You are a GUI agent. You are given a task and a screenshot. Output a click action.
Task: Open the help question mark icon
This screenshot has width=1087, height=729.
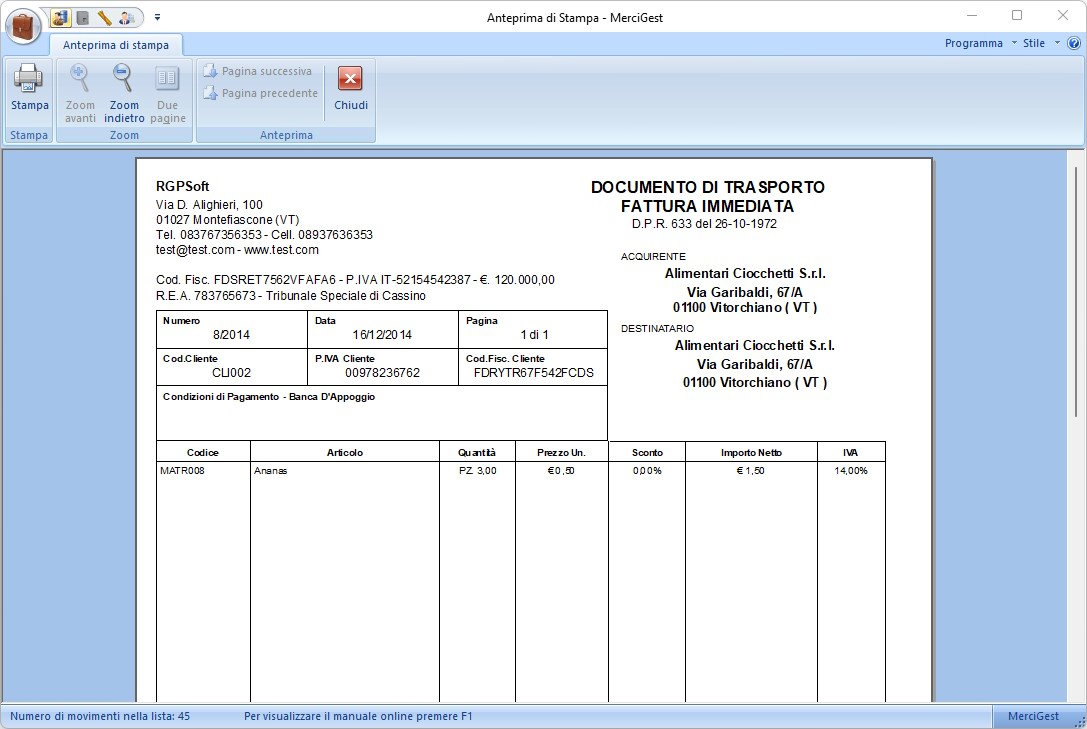click(1074, 43)
